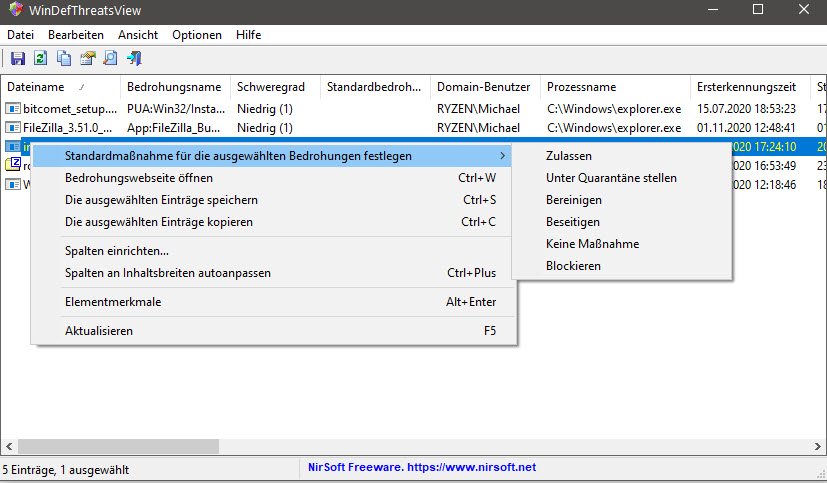Expand the submenu arrow of Standardmaßnahme entry
This screenshot has height=483, width=827.
click(x=502, y=156)
